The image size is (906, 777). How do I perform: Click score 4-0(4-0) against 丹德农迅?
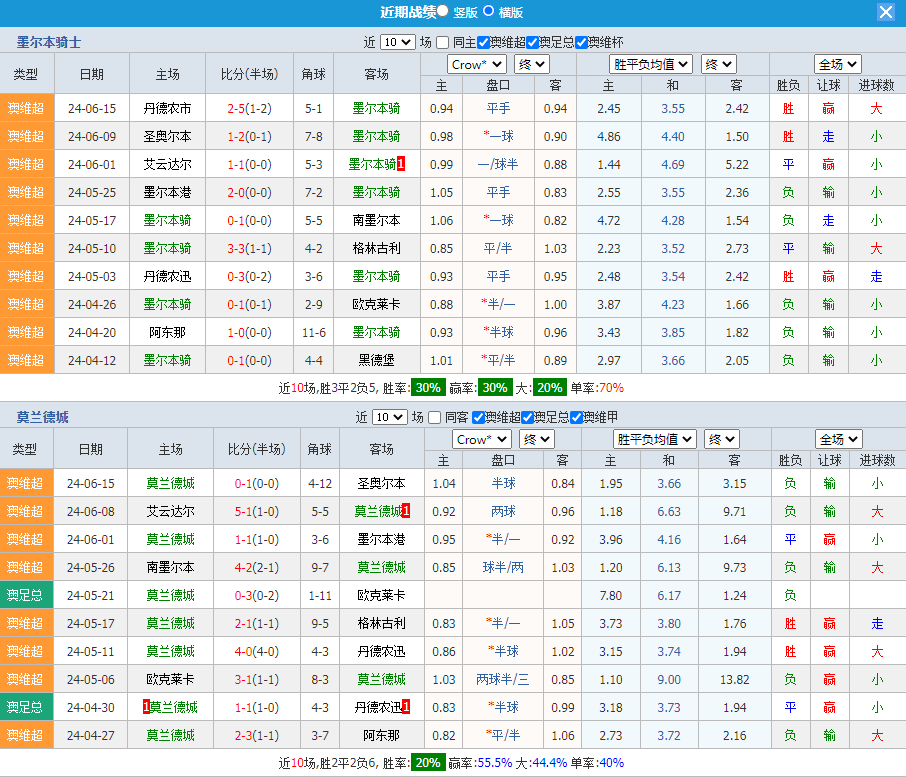pos(255,651)
